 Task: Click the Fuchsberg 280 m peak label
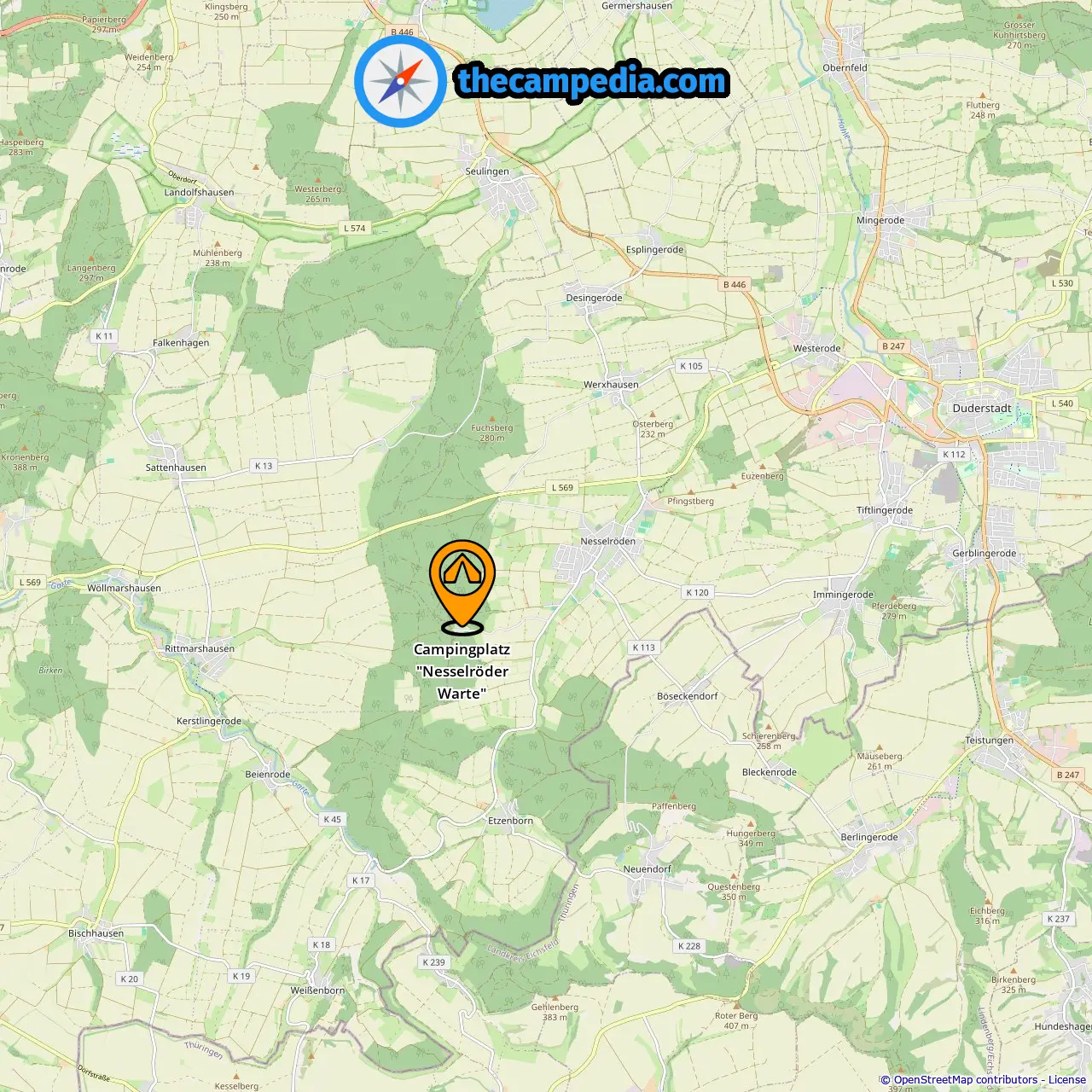coord(492,433)
